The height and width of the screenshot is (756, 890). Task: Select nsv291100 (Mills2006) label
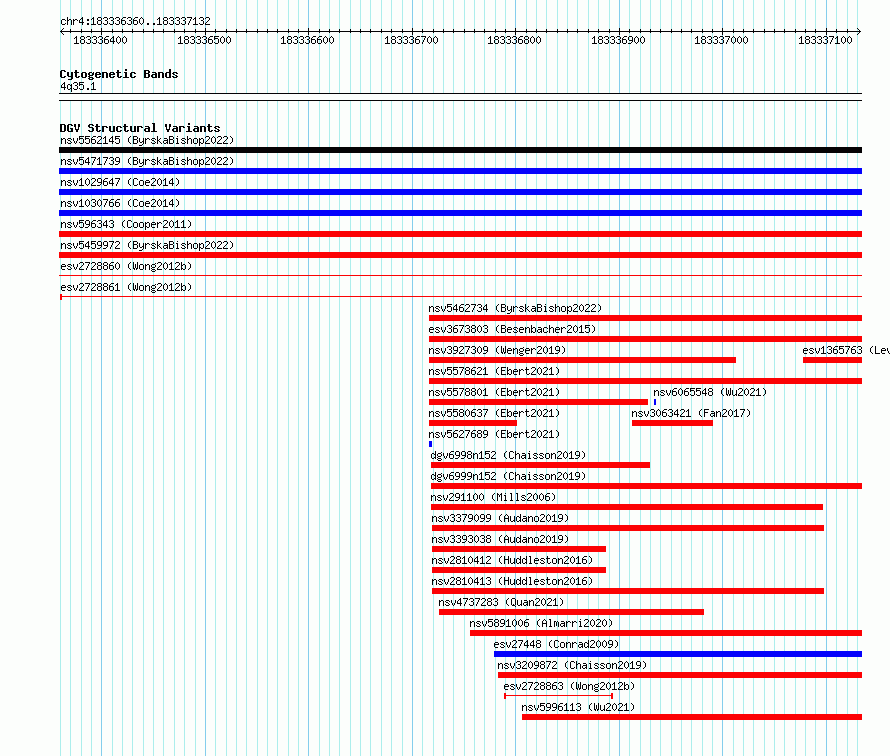tap(493, 497)
